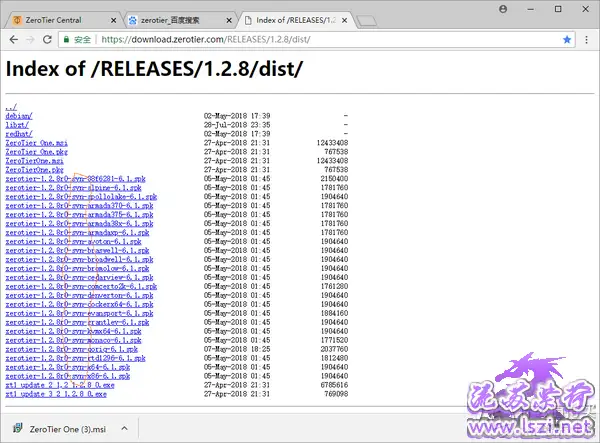Image resolution: width=600 pixels, height=443 pixels.
Task: Close the zerotier Baidu search tab
Action: point(229,20)
